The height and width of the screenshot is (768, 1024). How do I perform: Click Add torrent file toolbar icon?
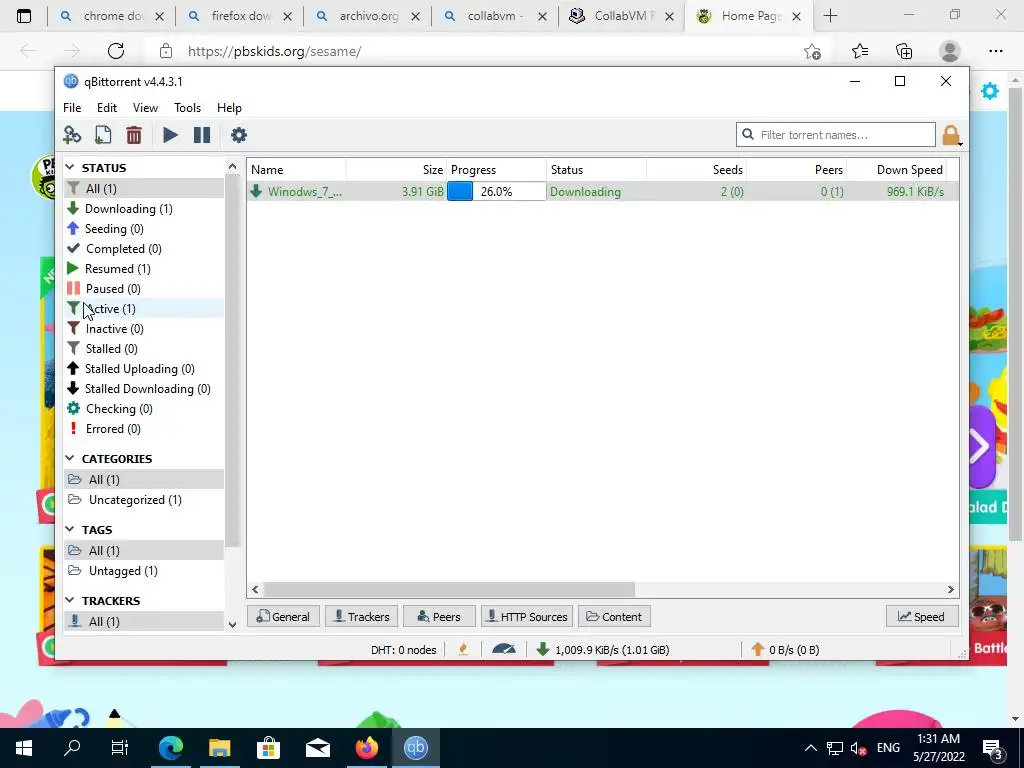(x=103, y=135)
